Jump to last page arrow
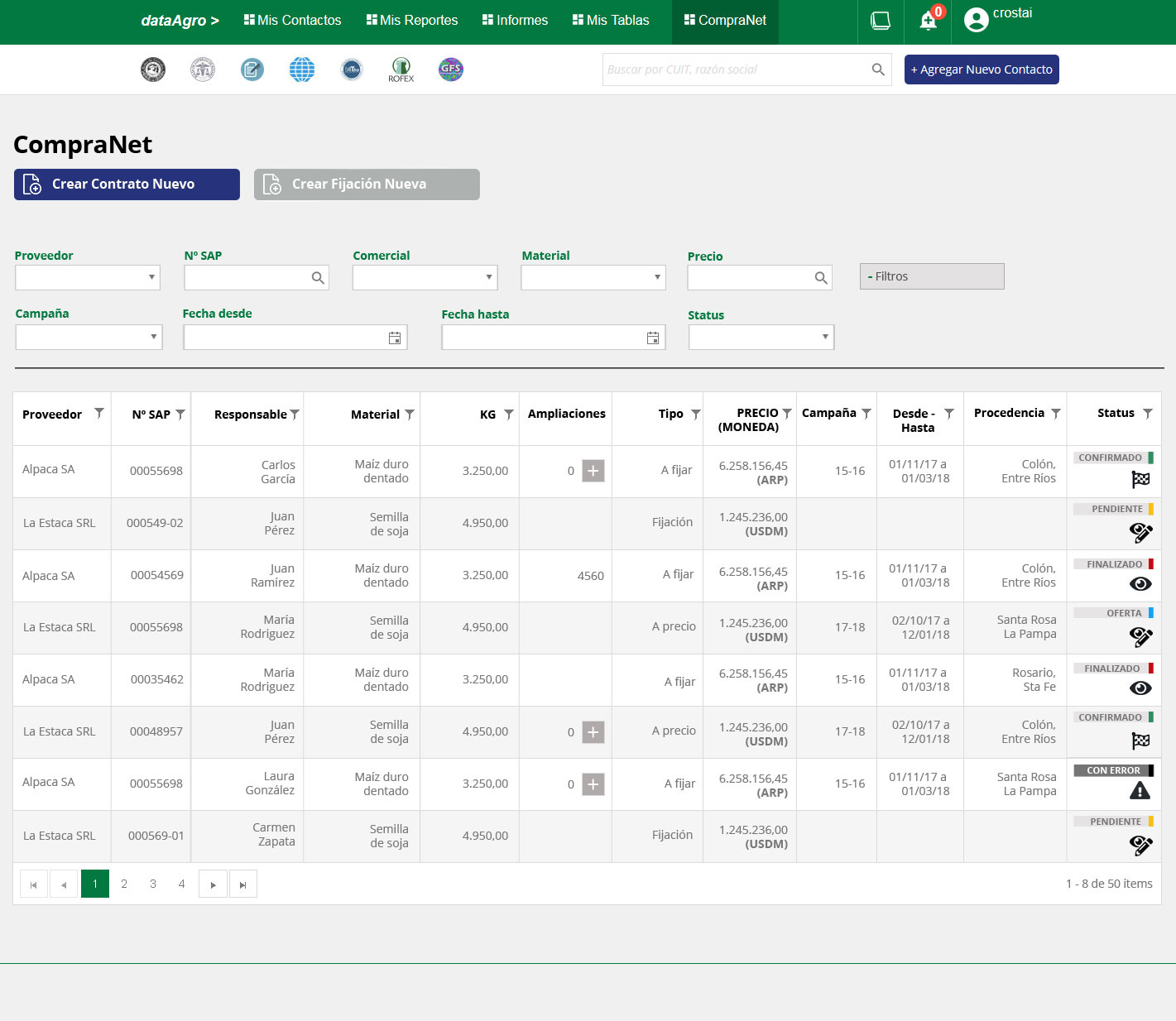 point(242,884)
